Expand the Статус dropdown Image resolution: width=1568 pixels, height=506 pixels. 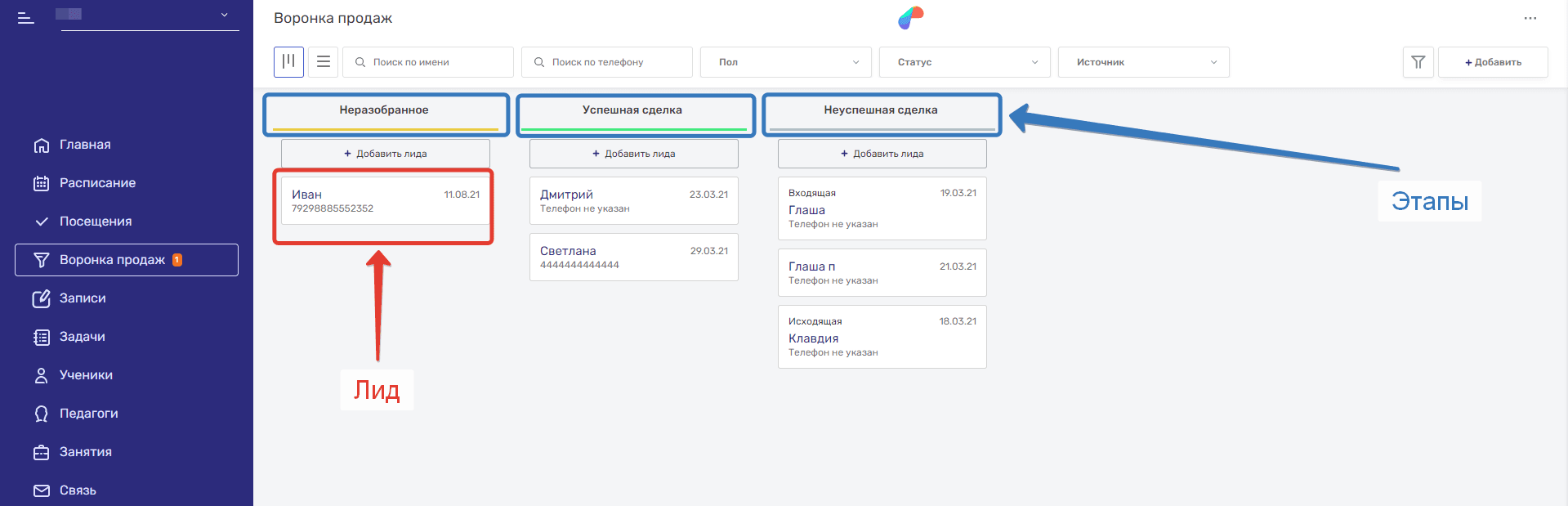click(x=964, y=62)
